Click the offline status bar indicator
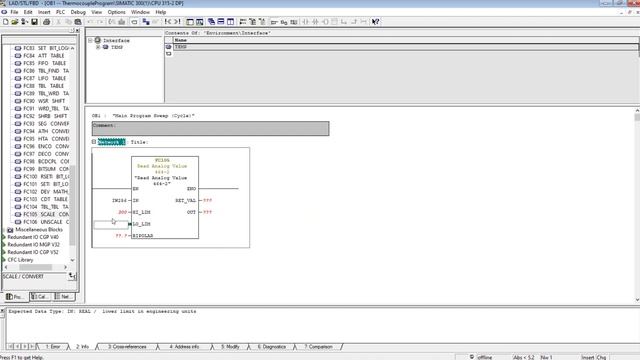Screen dimensions: 640x360 pyautogui.click(x=484, y=357)
